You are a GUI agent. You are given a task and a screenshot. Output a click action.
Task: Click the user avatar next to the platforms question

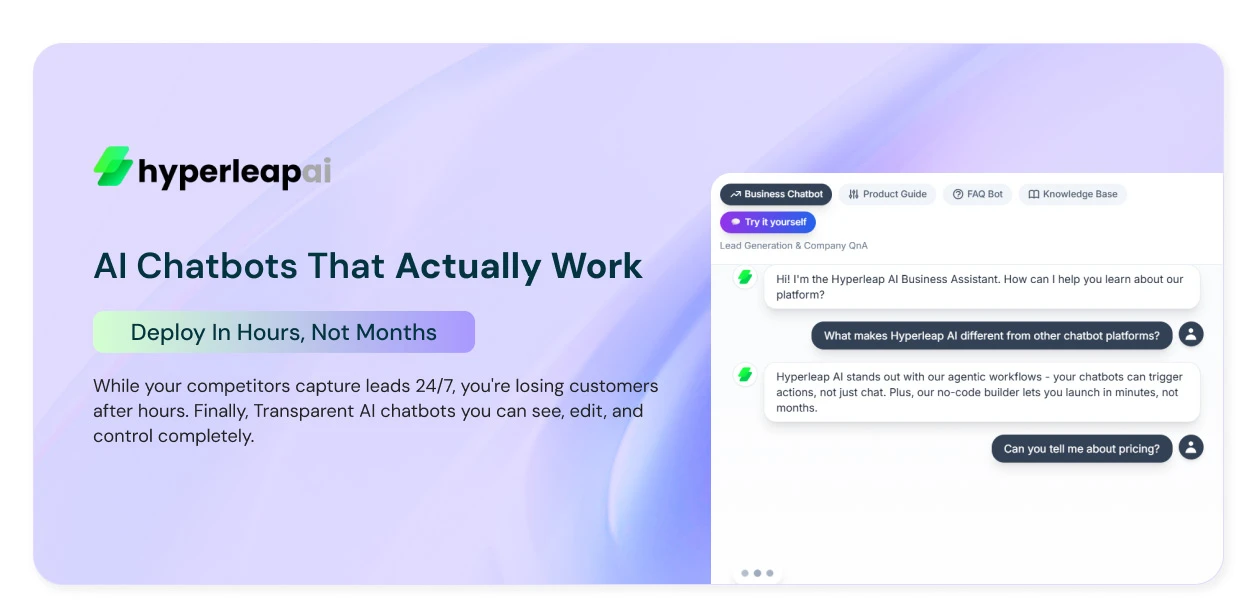click(1190, 335)
